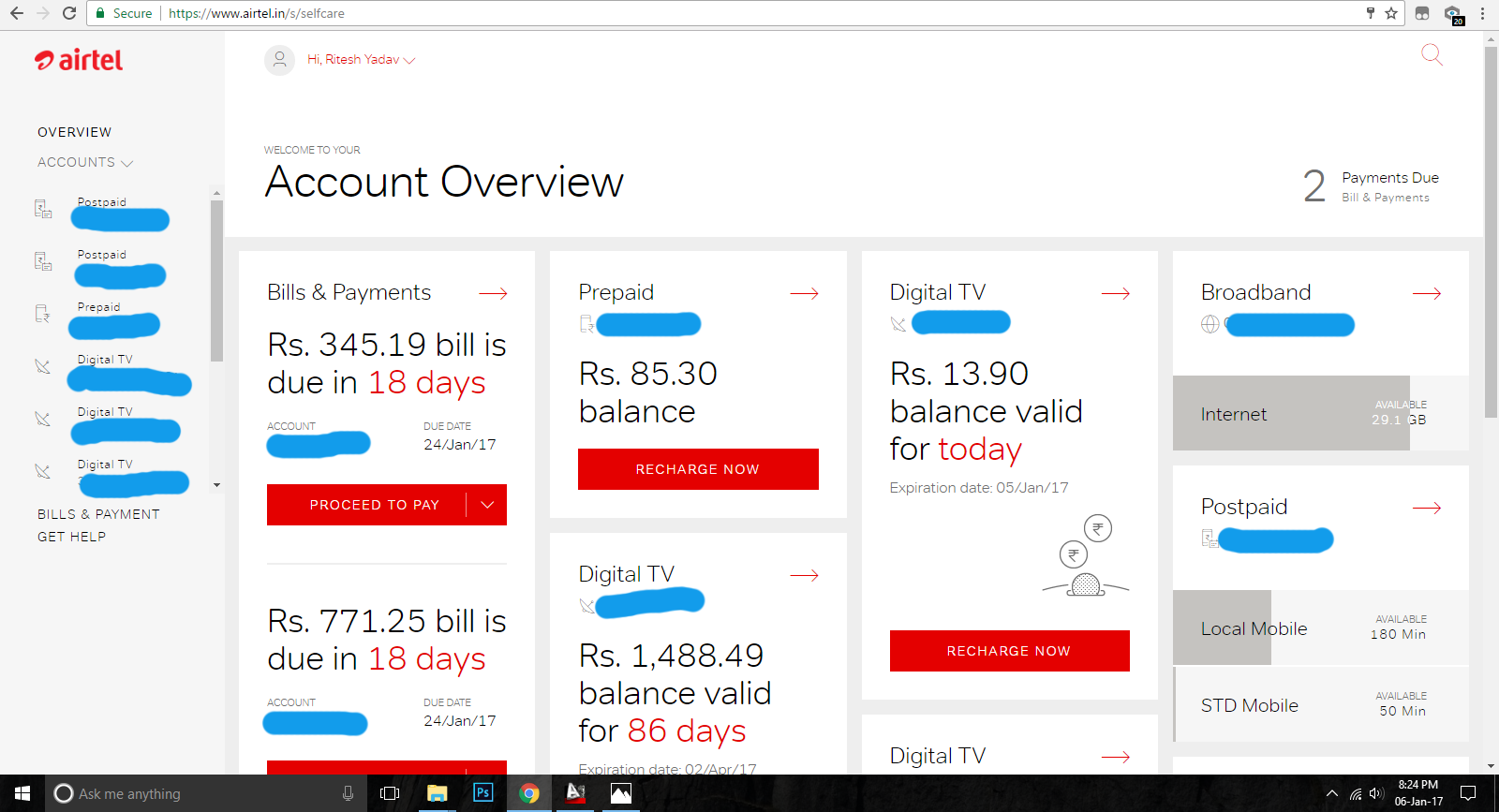The image size is (1499, 812).
Task: Open Chrome menu three dots
Action: click(x=1482, y=13)
